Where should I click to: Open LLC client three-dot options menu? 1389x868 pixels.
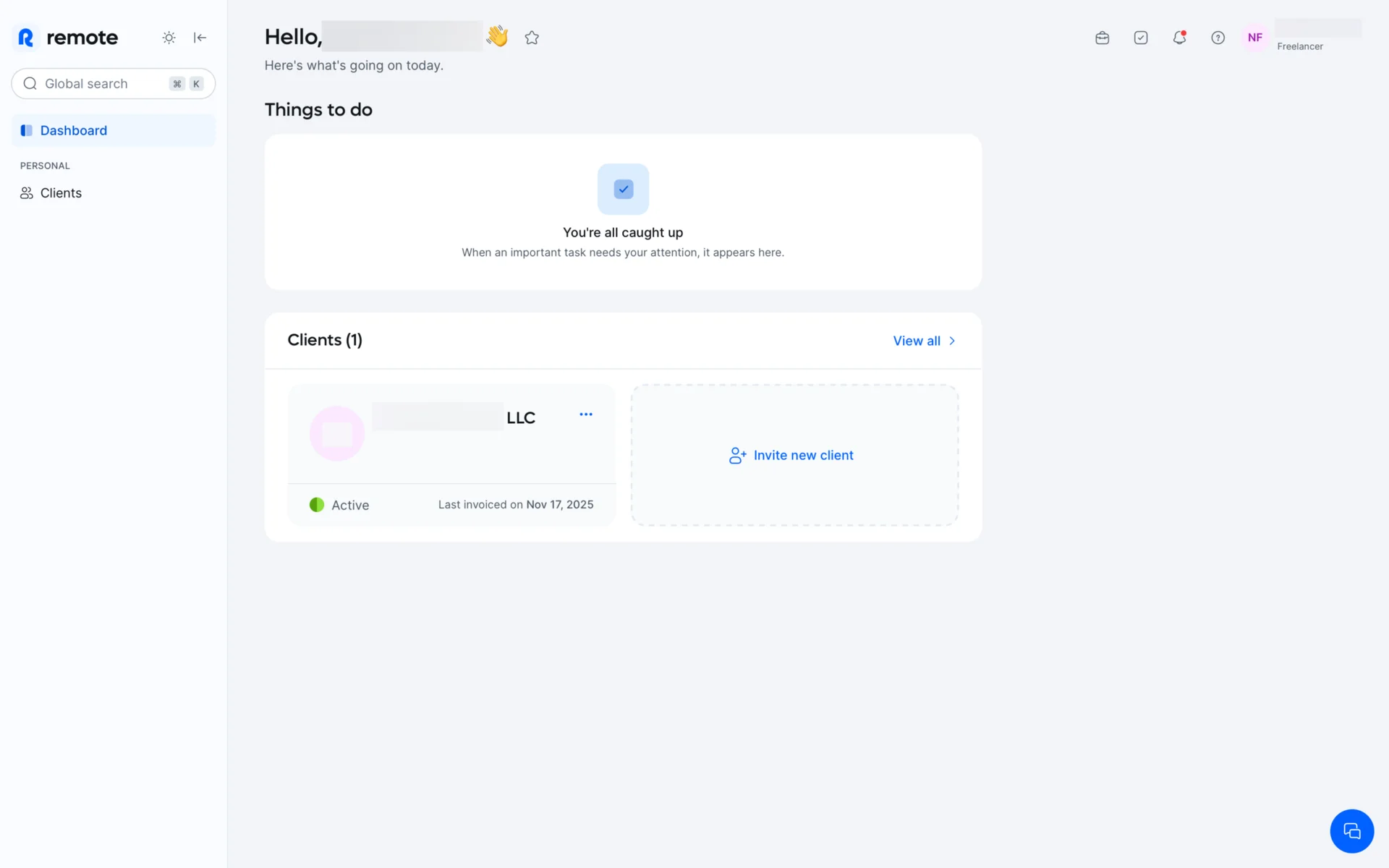[586, 414]
